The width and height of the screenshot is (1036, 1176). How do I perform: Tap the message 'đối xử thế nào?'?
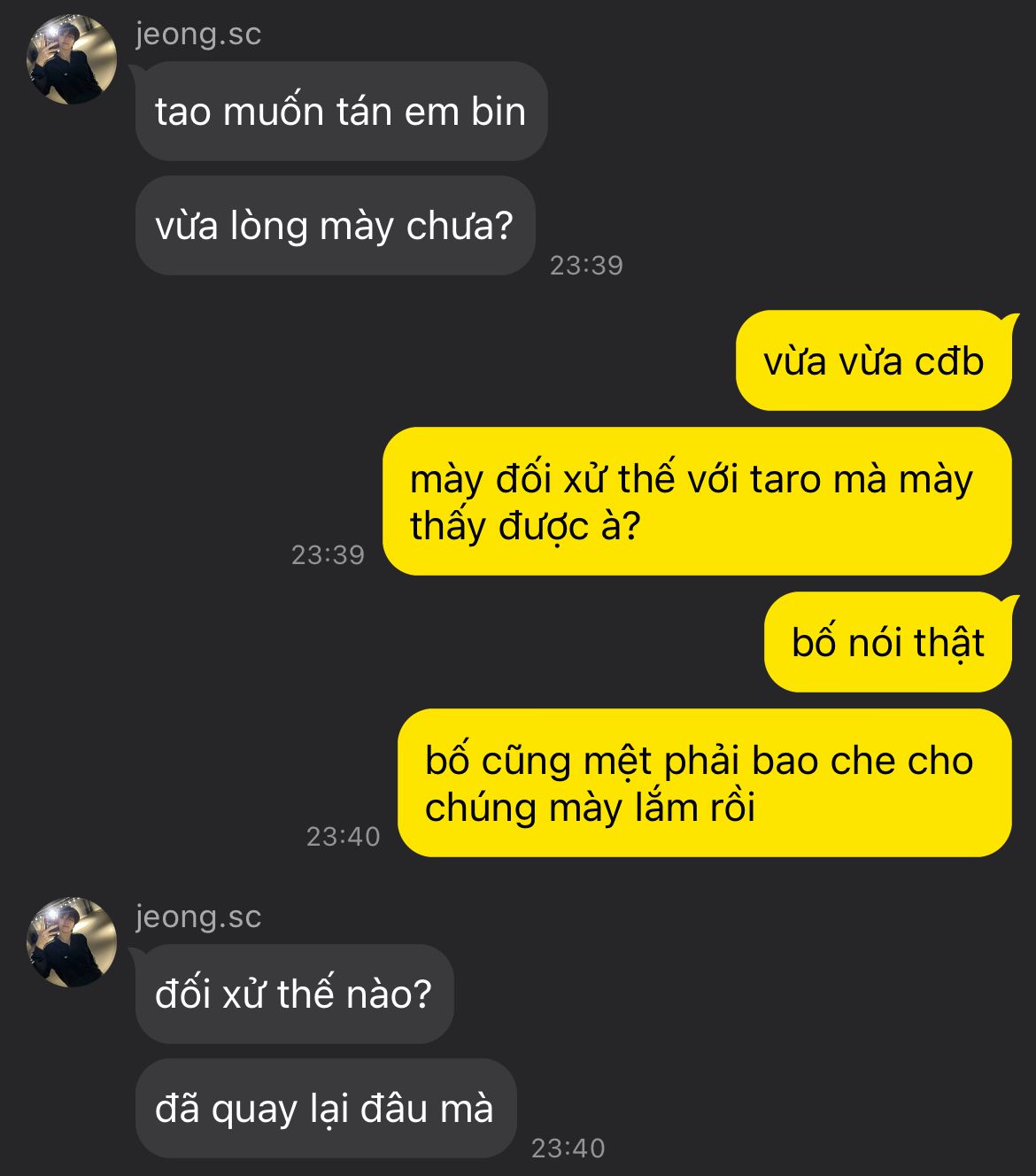point(294,994)
